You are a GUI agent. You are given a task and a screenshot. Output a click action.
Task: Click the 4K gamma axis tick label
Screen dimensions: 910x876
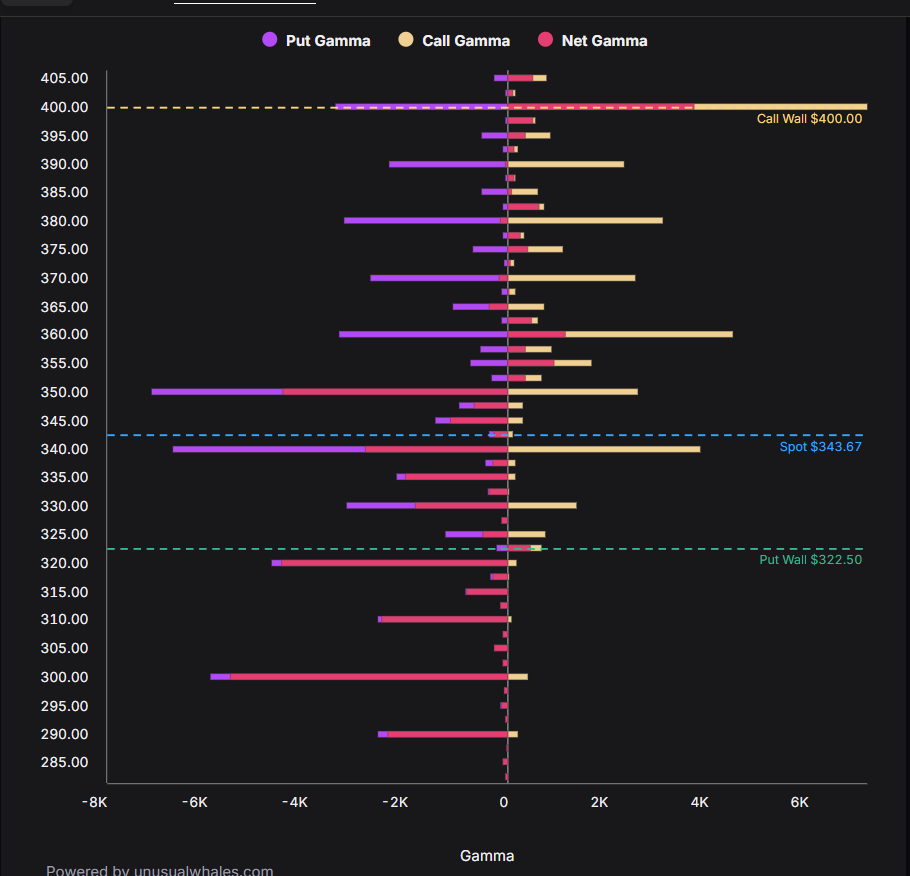click(x=699, y=802)
